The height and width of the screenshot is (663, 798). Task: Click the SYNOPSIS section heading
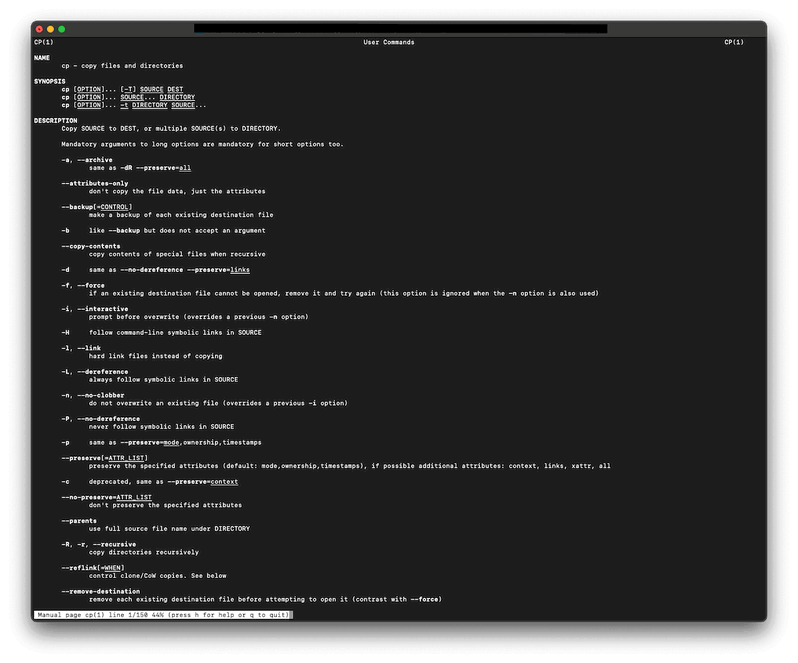(48, 81)
